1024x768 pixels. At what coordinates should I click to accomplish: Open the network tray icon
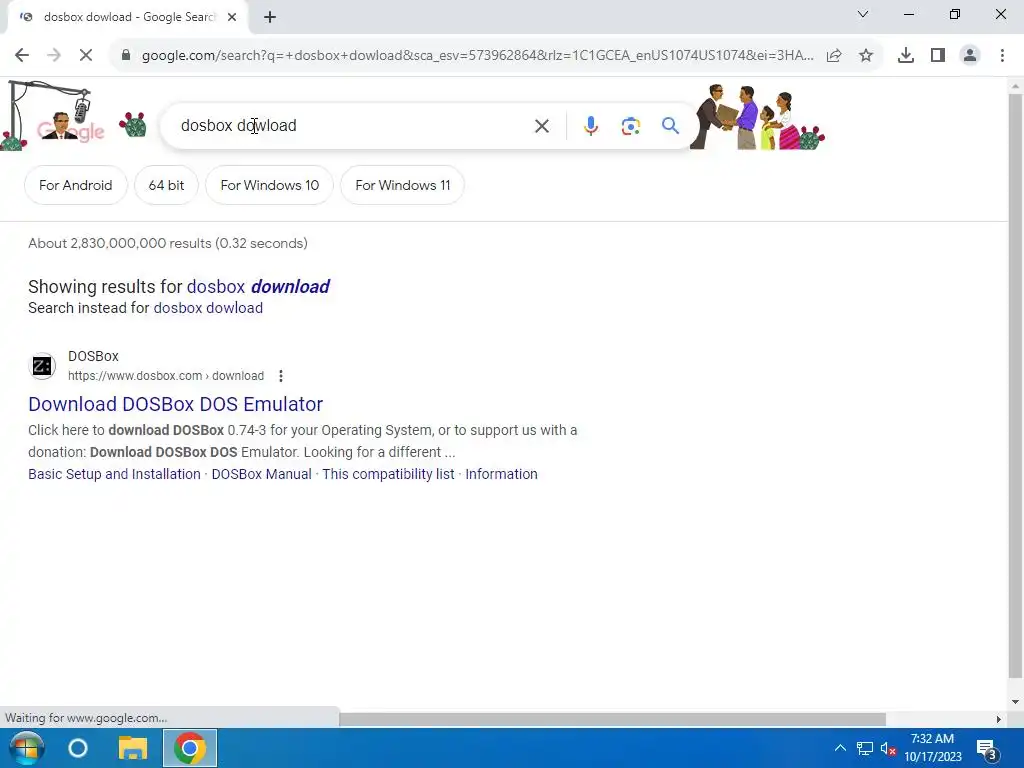point(865,748)
